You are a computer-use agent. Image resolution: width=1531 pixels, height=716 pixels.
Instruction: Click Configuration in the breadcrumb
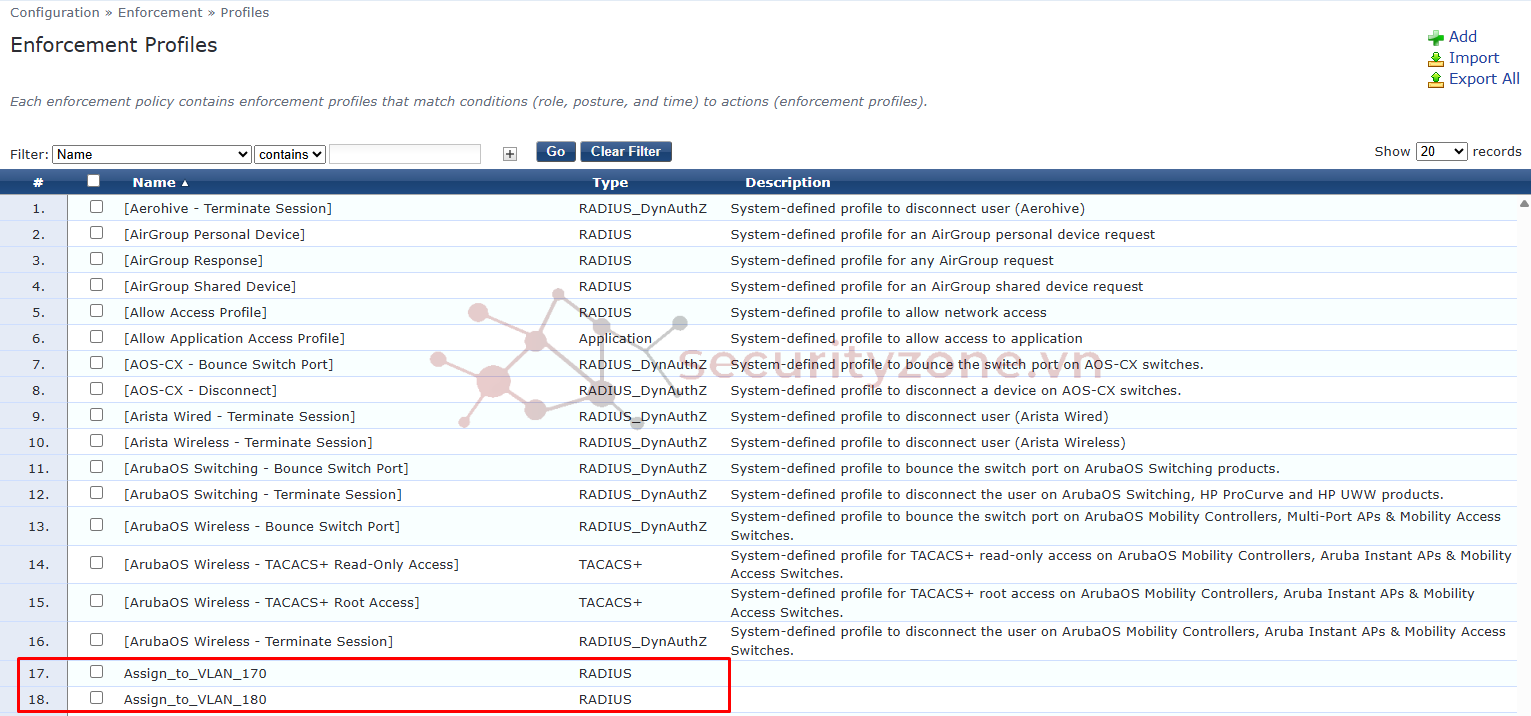coord(55,13)
